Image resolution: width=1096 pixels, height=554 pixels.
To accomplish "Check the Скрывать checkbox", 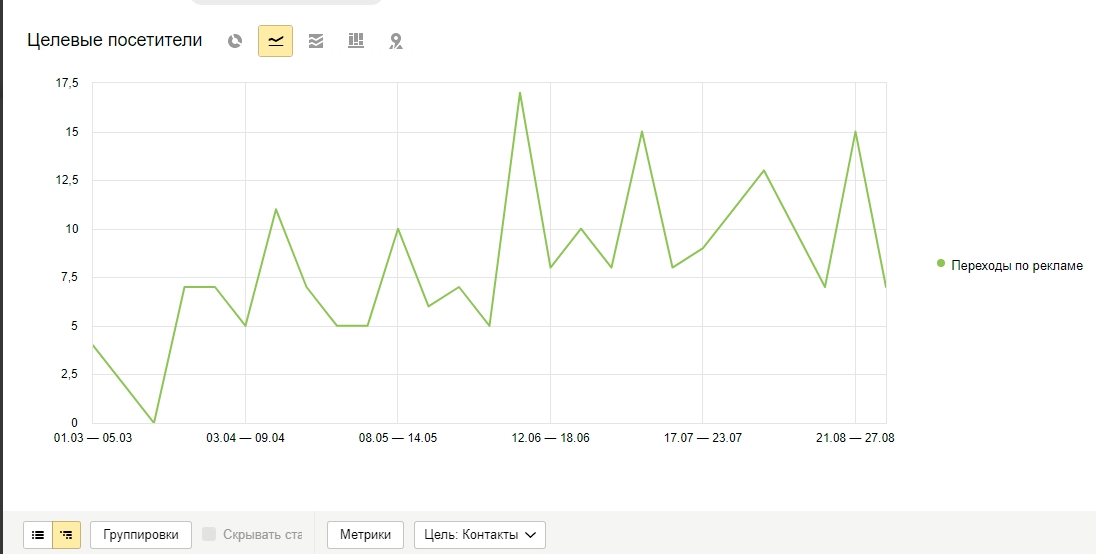I will tap(209, 534).
